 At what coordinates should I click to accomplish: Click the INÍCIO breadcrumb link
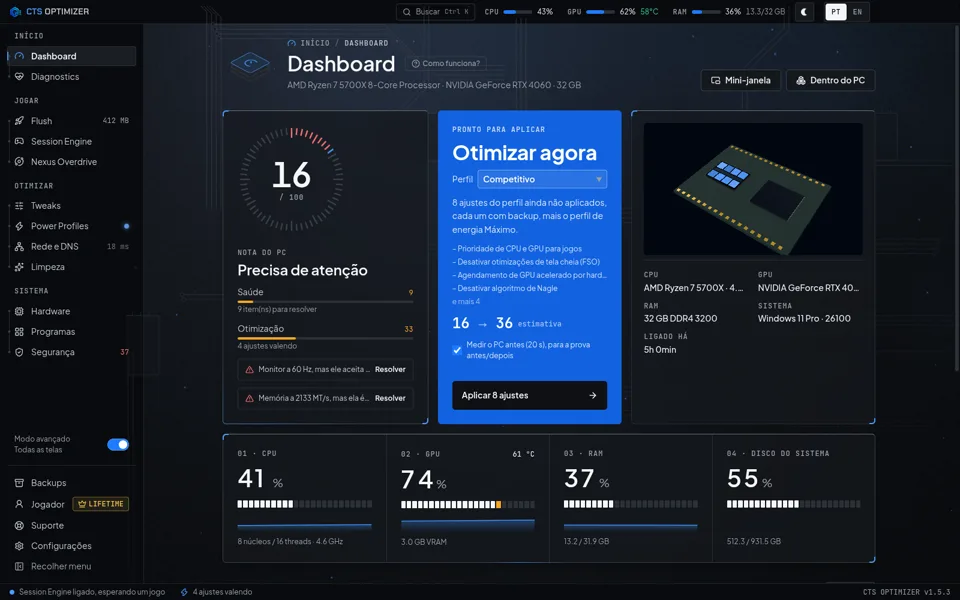click(x=315, y=43)
